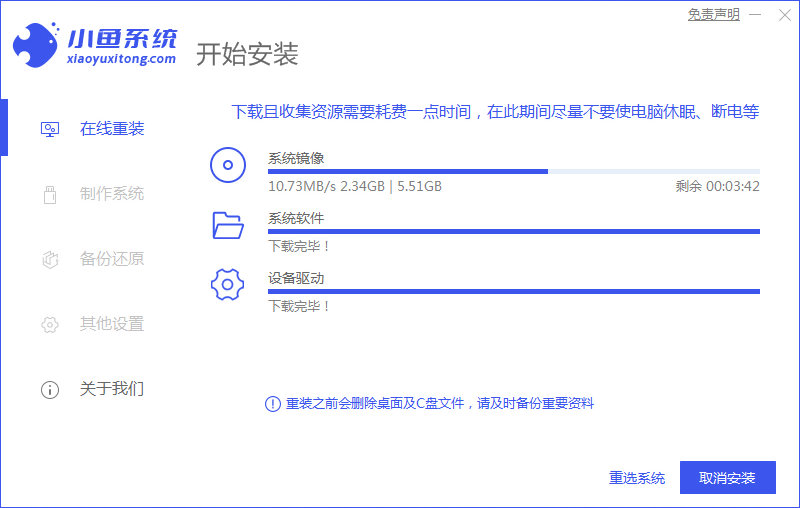Click the 剩余 time remaining text
Screen dimensions: 800x508
(717, 186)
